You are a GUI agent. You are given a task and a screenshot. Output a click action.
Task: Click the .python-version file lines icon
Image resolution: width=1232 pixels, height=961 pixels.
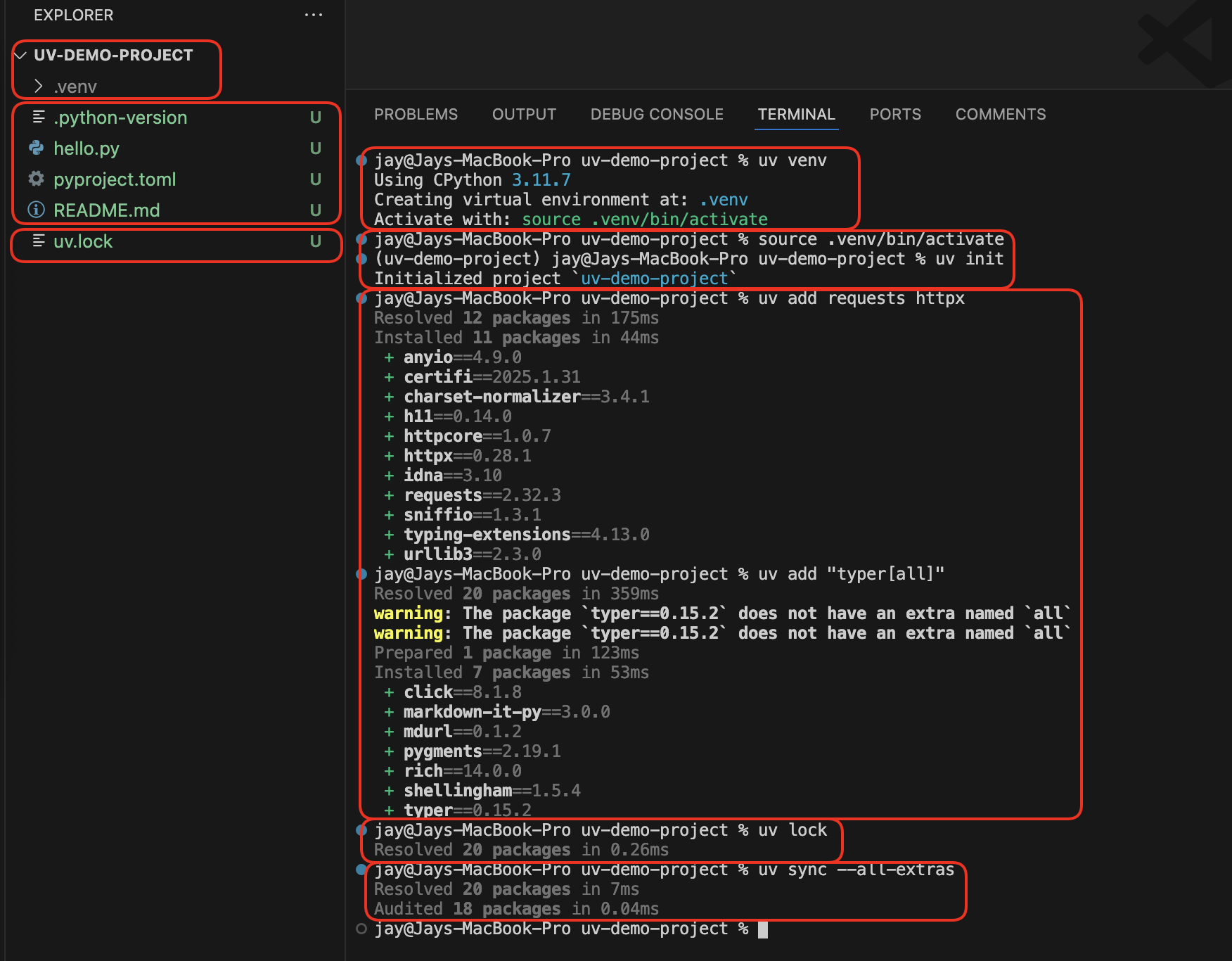pos(39,117)
